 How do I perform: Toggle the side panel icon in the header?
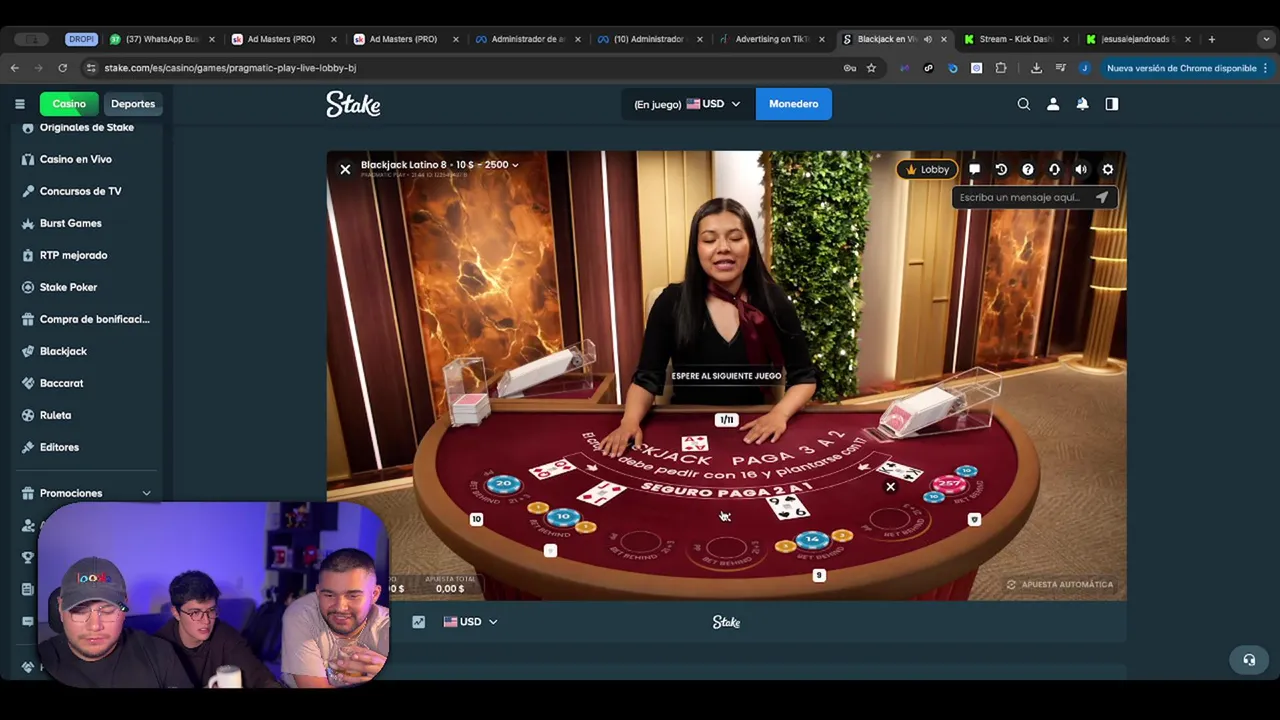pos(1112,104)
